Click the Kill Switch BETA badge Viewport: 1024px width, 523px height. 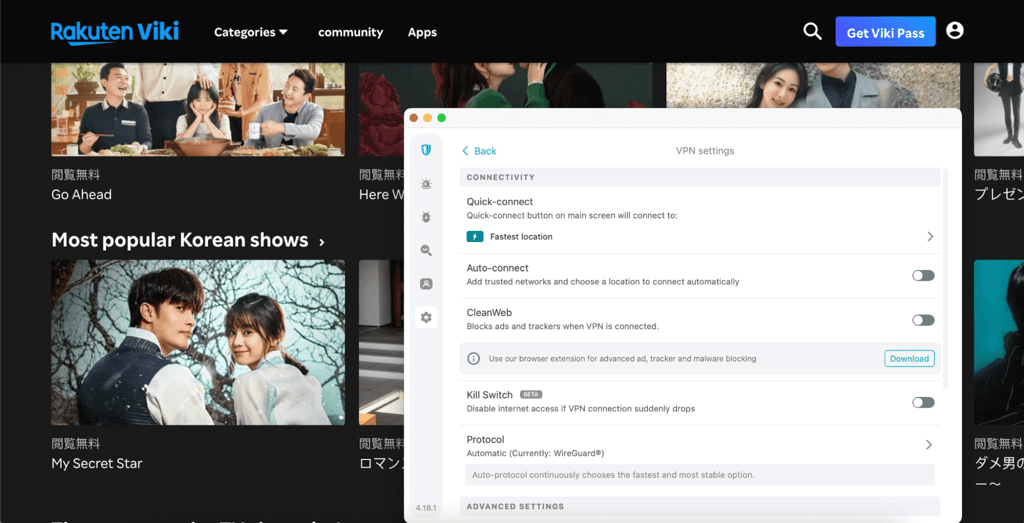pyautogui.click(x=531, y=394)
